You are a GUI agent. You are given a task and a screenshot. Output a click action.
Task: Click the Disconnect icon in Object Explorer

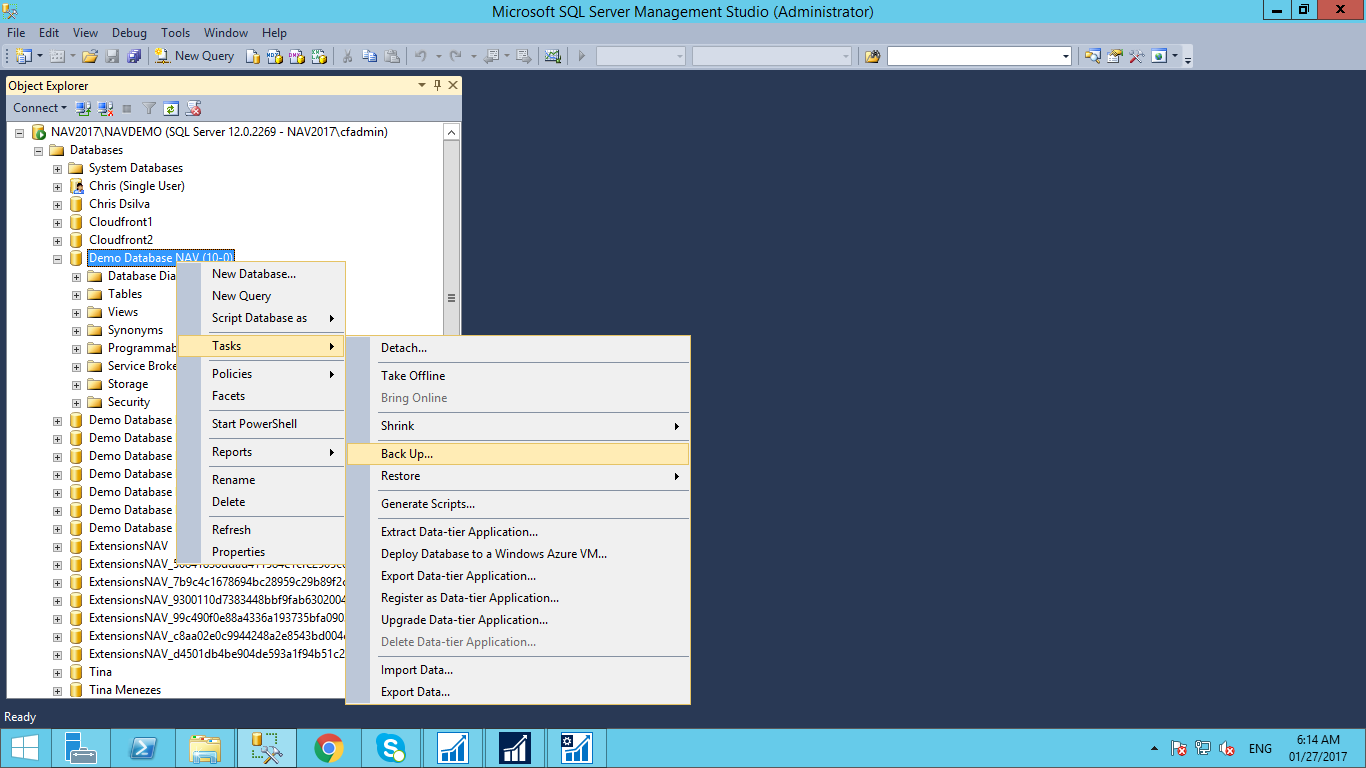point(105,108)
